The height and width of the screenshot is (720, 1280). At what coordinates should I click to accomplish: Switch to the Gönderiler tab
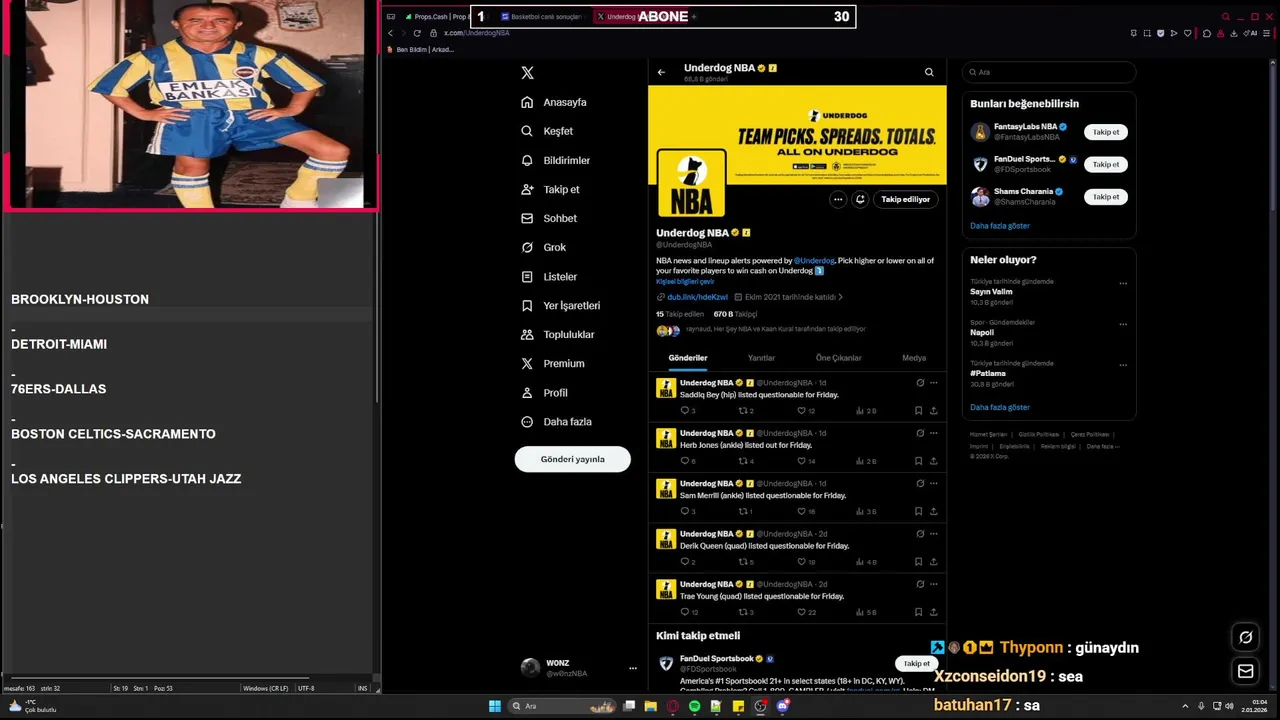(x=688, y=358)
